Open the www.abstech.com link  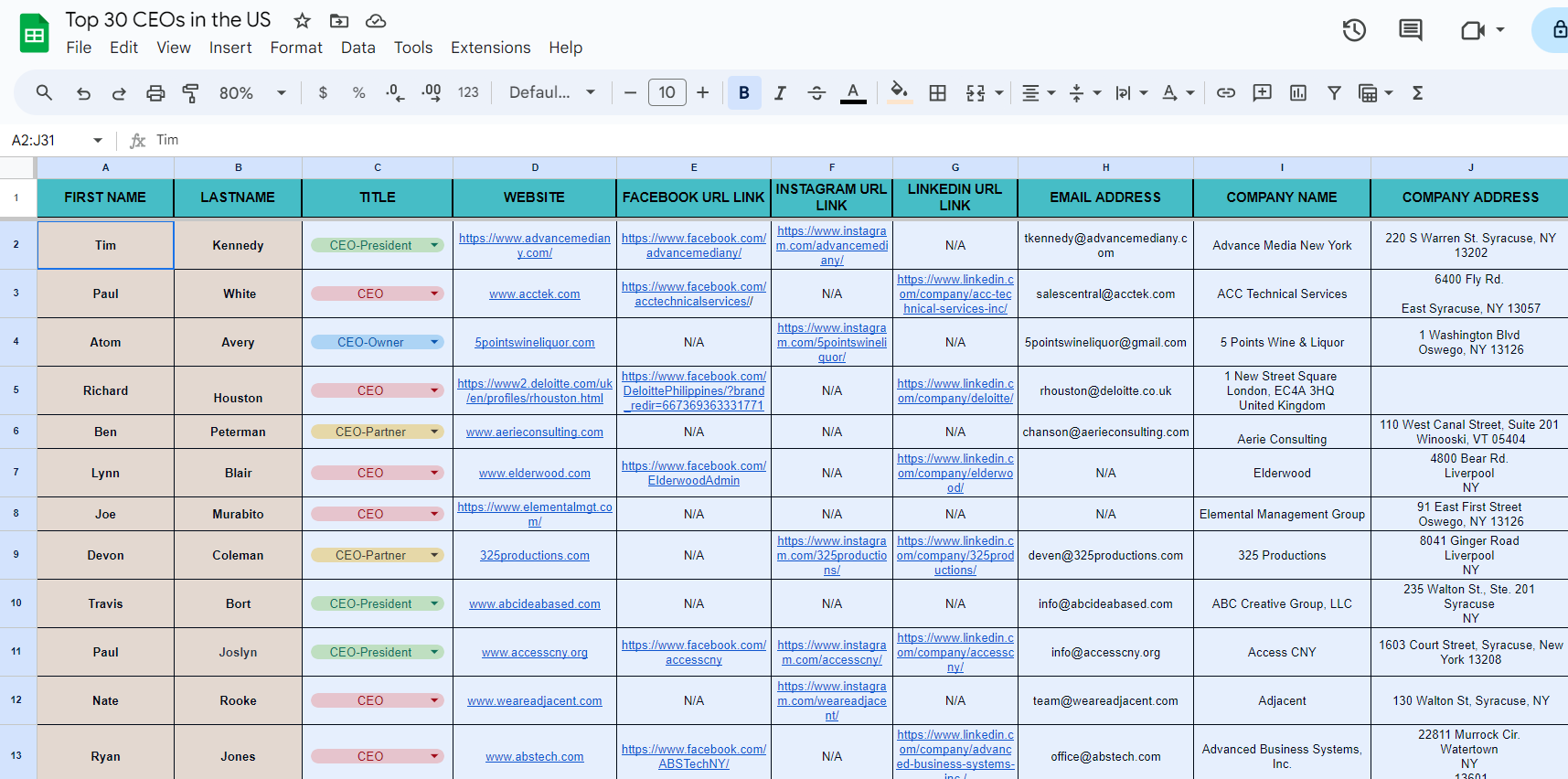pyautogui.click(x=535, y=757)
